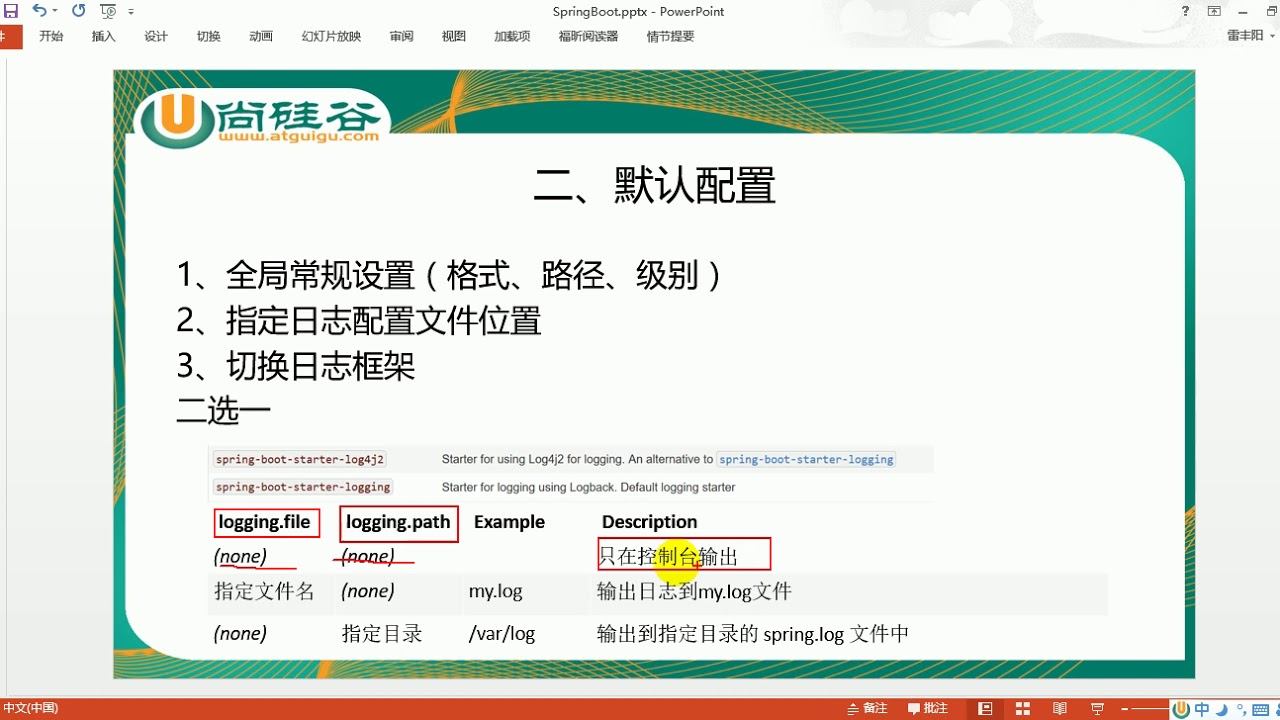Open the 情节提要 ribbon tab
Viewport: 1280px width, 720px height.
click(x=670, y=36)
